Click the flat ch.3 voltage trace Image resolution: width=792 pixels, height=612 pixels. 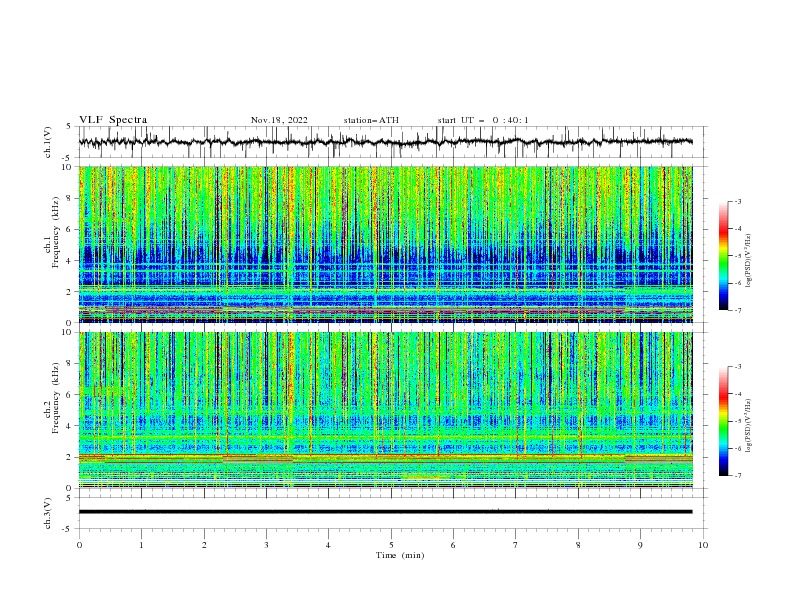[385, 512]
